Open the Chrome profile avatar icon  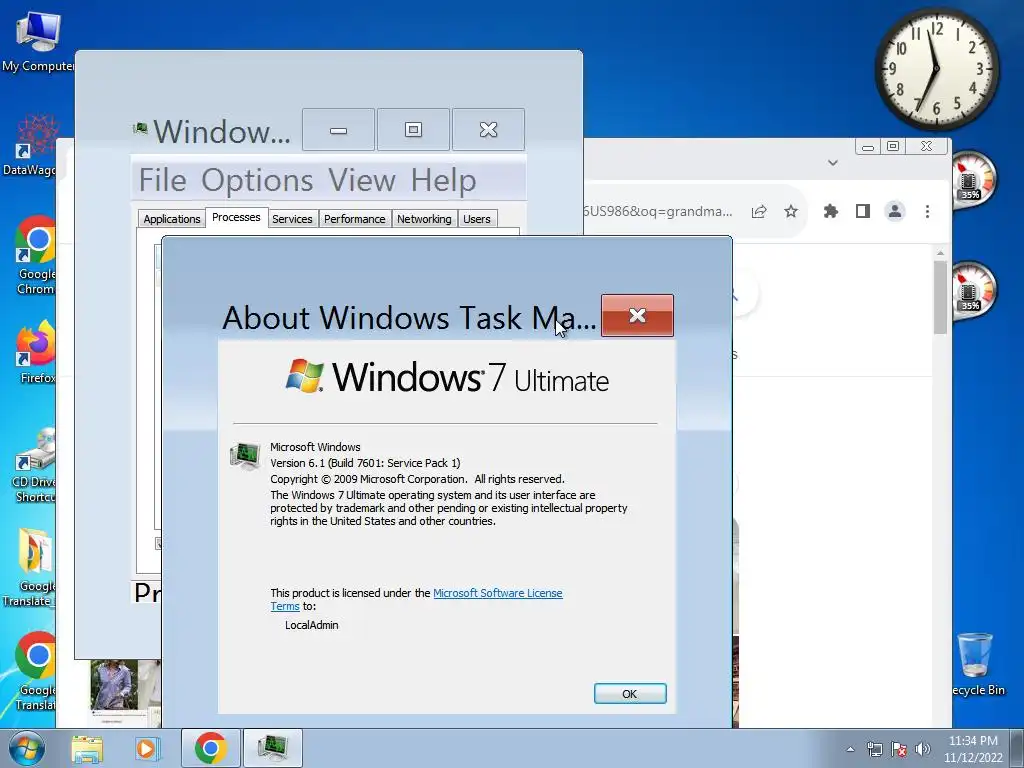coord(895,211)
